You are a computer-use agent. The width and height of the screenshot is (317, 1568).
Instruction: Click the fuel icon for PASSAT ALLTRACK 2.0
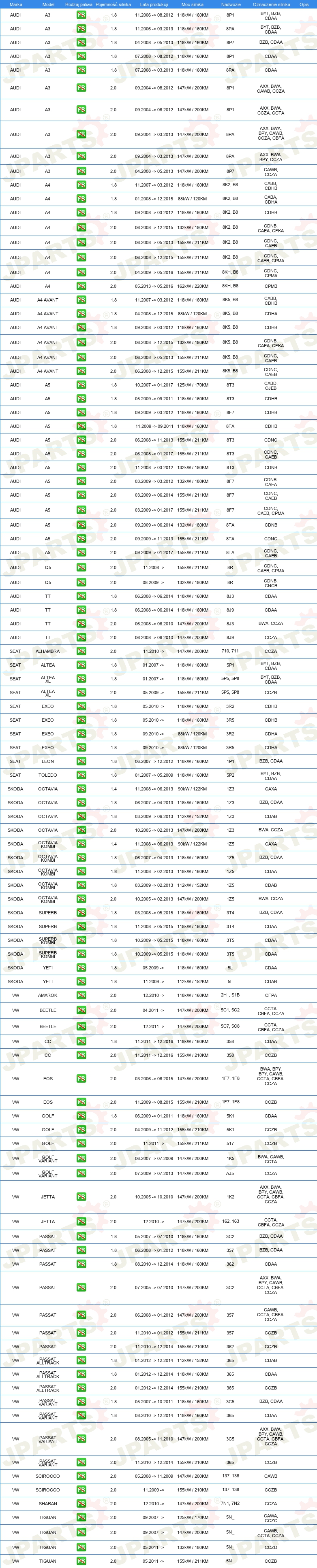click(x=81, y=1388)
